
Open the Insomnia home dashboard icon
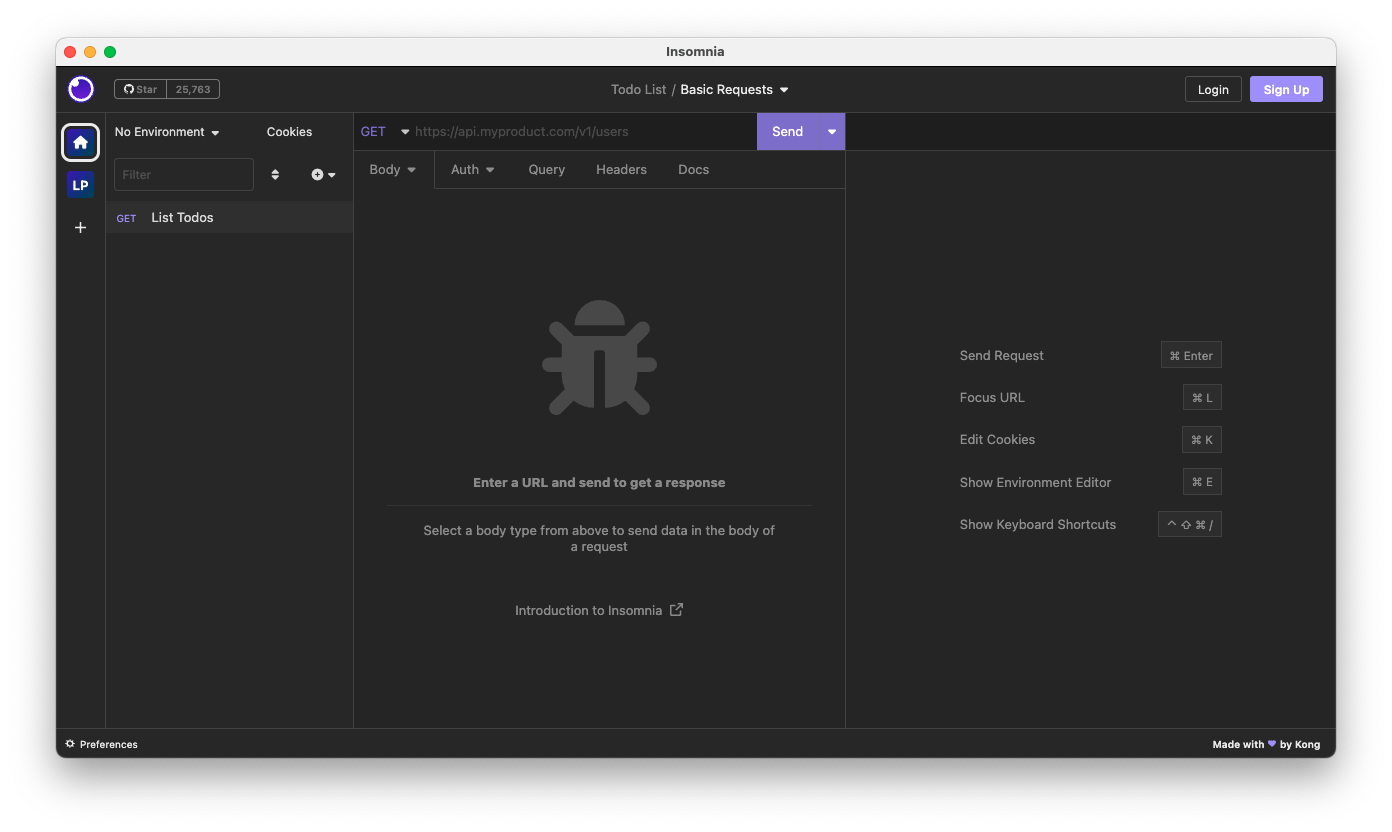[x=80, y=142]
